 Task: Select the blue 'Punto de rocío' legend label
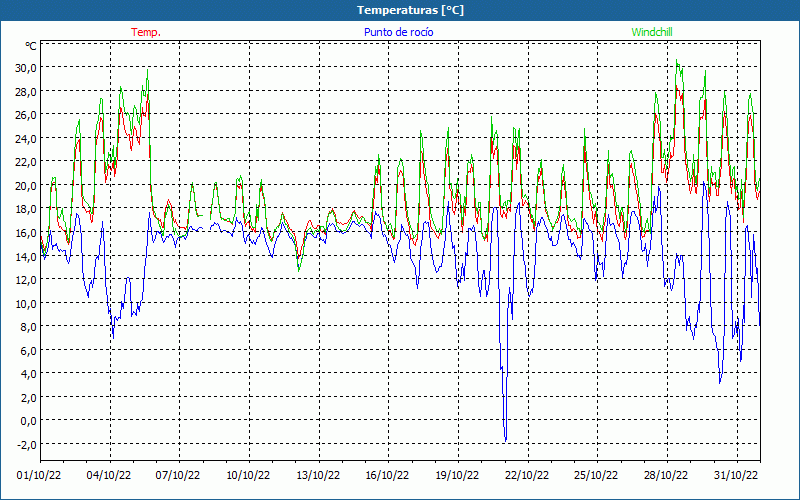click(398, 32)
